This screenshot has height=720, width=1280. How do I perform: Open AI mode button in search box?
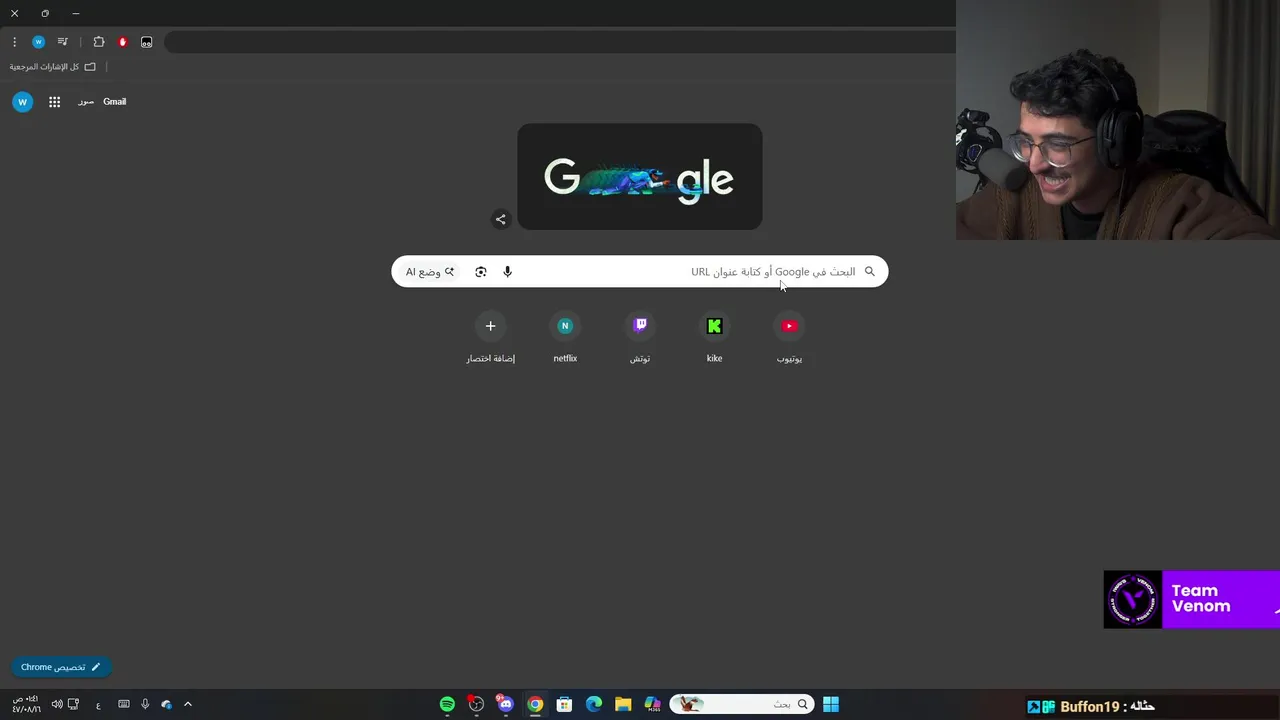coord(430,272)
